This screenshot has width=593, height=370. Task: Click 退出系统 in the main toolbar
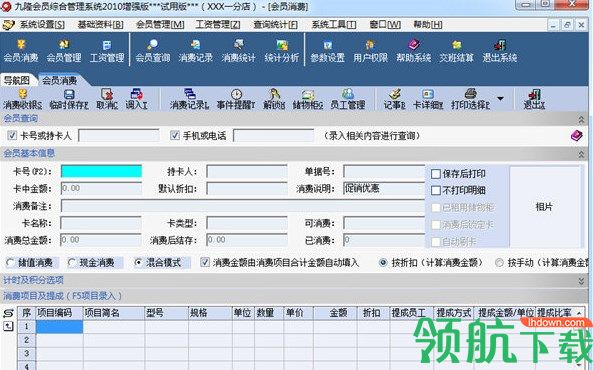500,51
